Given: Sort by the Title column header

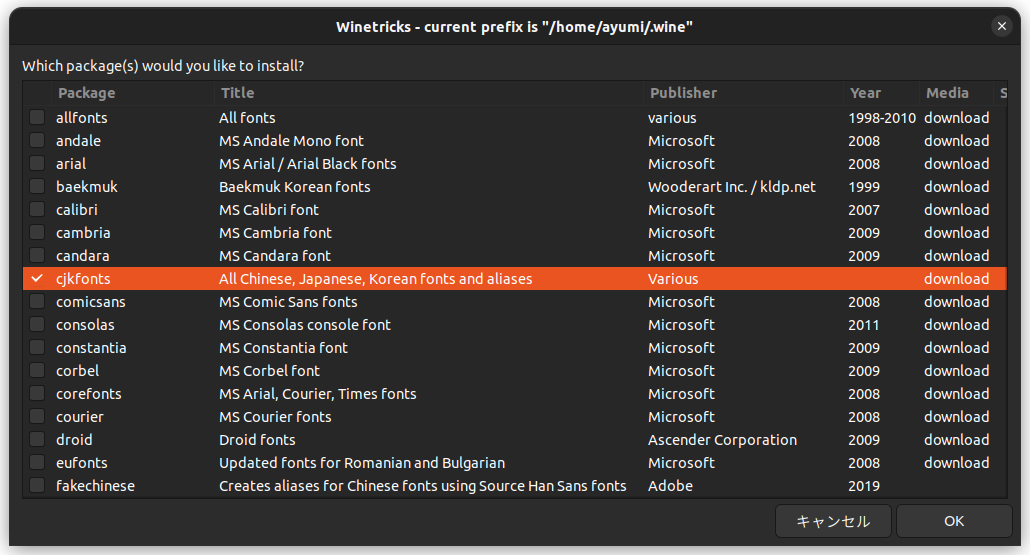Looking at the screenshot, I should pyautogui.click(x=238, y=93).
